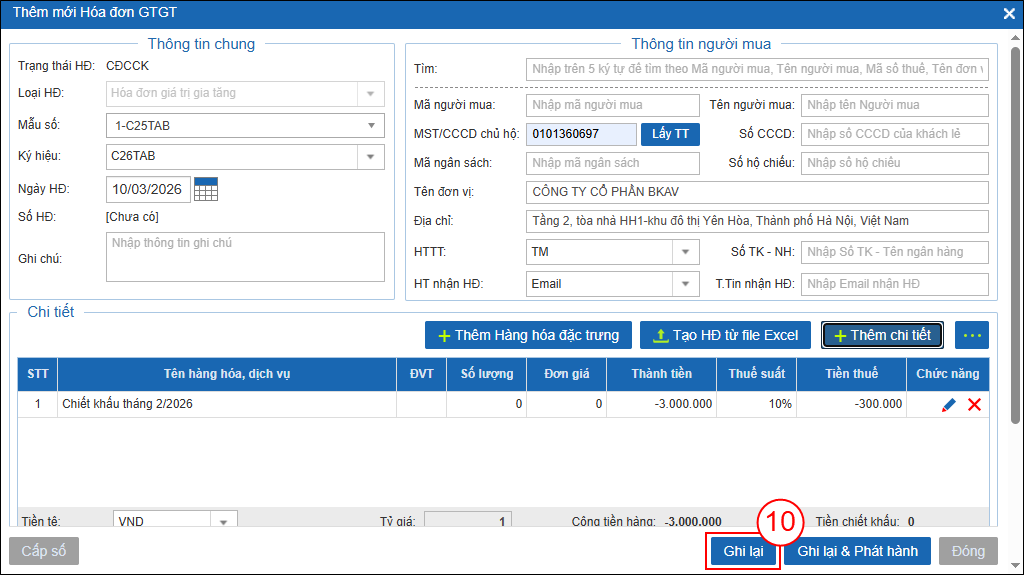1024x575 pixels.
Task: Click the Ghi chú text area
Action: coord(245,257)
